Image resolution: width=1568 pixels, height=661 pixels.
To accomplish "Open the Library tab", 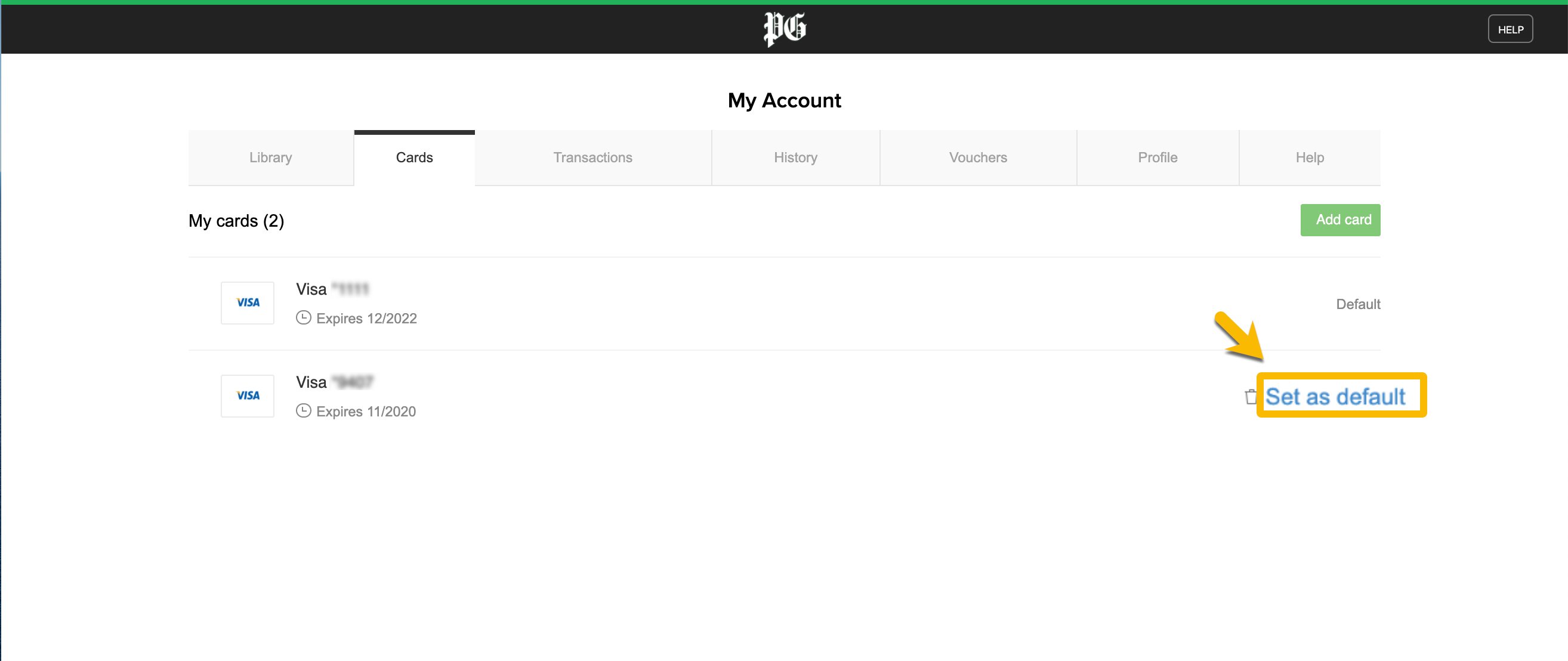I will tap(271, 157).
